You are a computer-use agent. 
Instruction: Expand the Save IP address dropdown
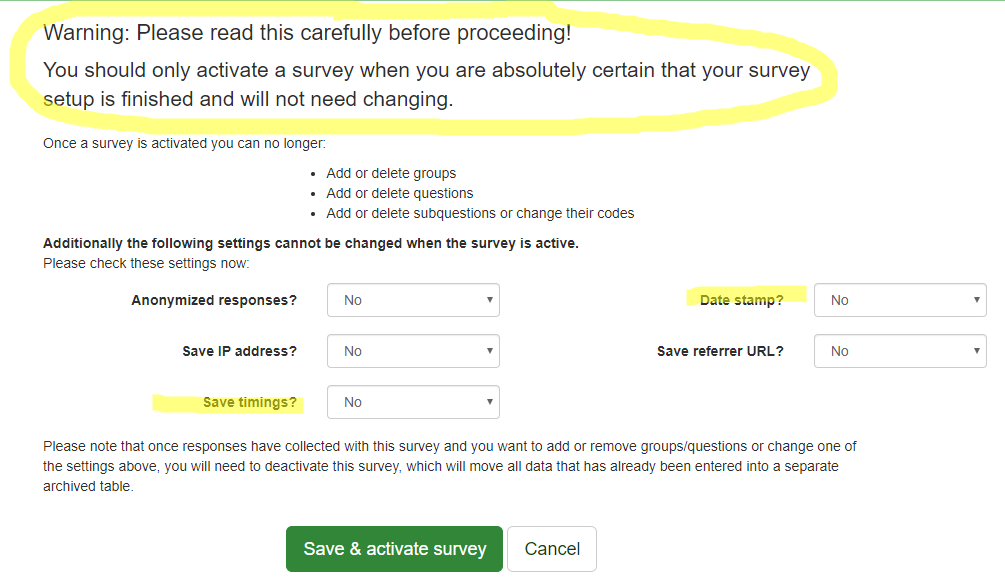tap(413, 351)
